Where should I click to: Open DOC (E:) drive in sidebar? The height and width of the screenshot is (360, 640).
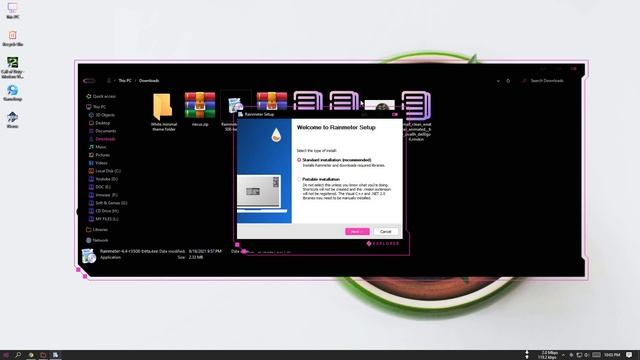click(100, 187)
